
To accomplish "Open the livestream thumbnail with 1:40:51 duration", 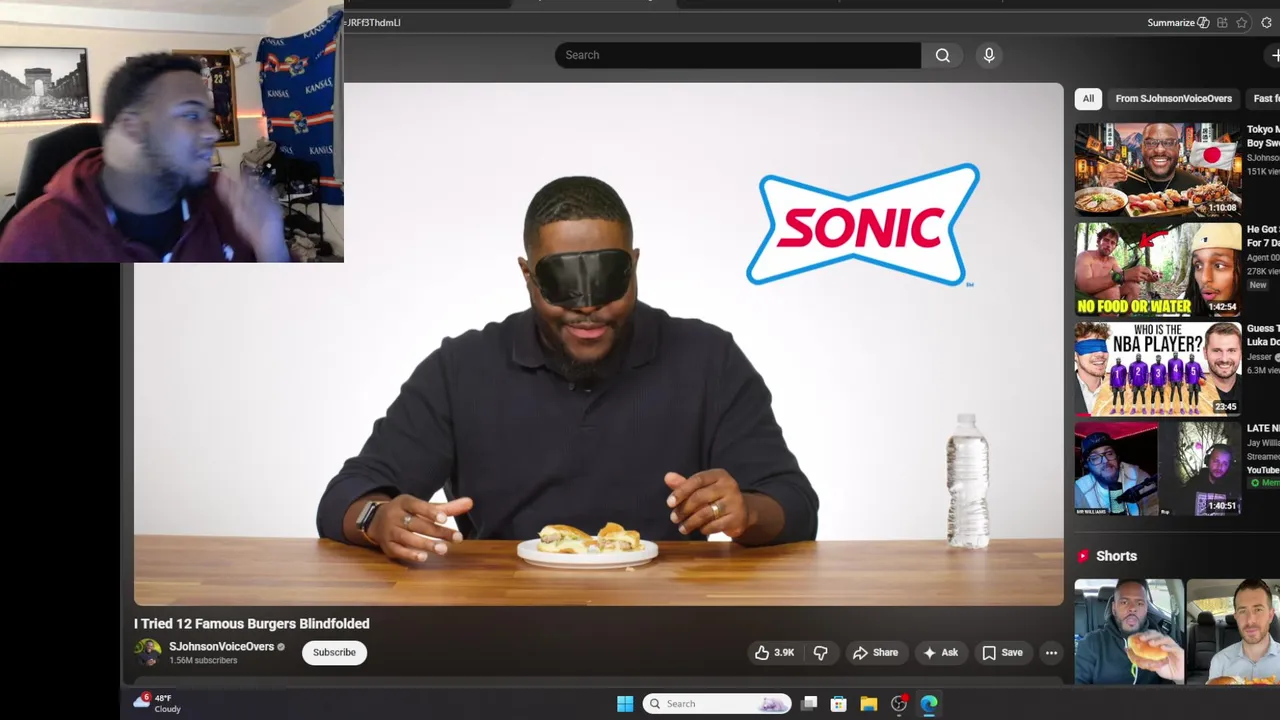I will tap(1158, 468).
